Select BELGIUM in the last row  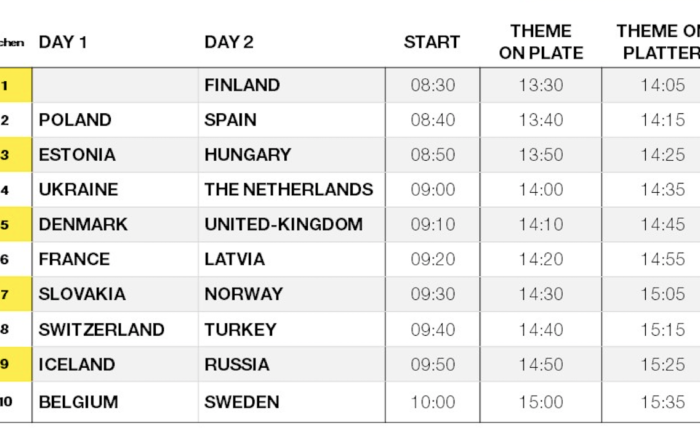[x=79, y=402]
